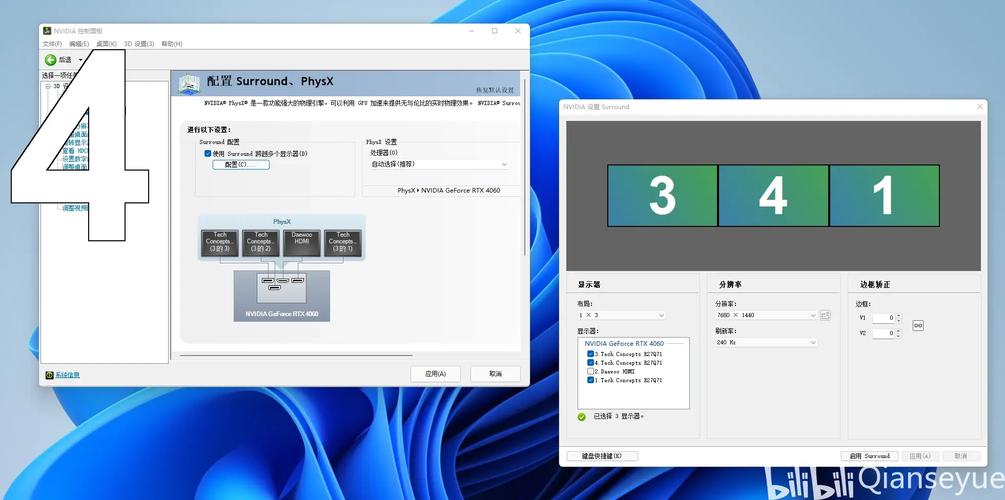This screenshot has width=1005, height=500.
Task: Enable the 2. Daewoo HDMI checkbox
Action: (x=590, y=371)
